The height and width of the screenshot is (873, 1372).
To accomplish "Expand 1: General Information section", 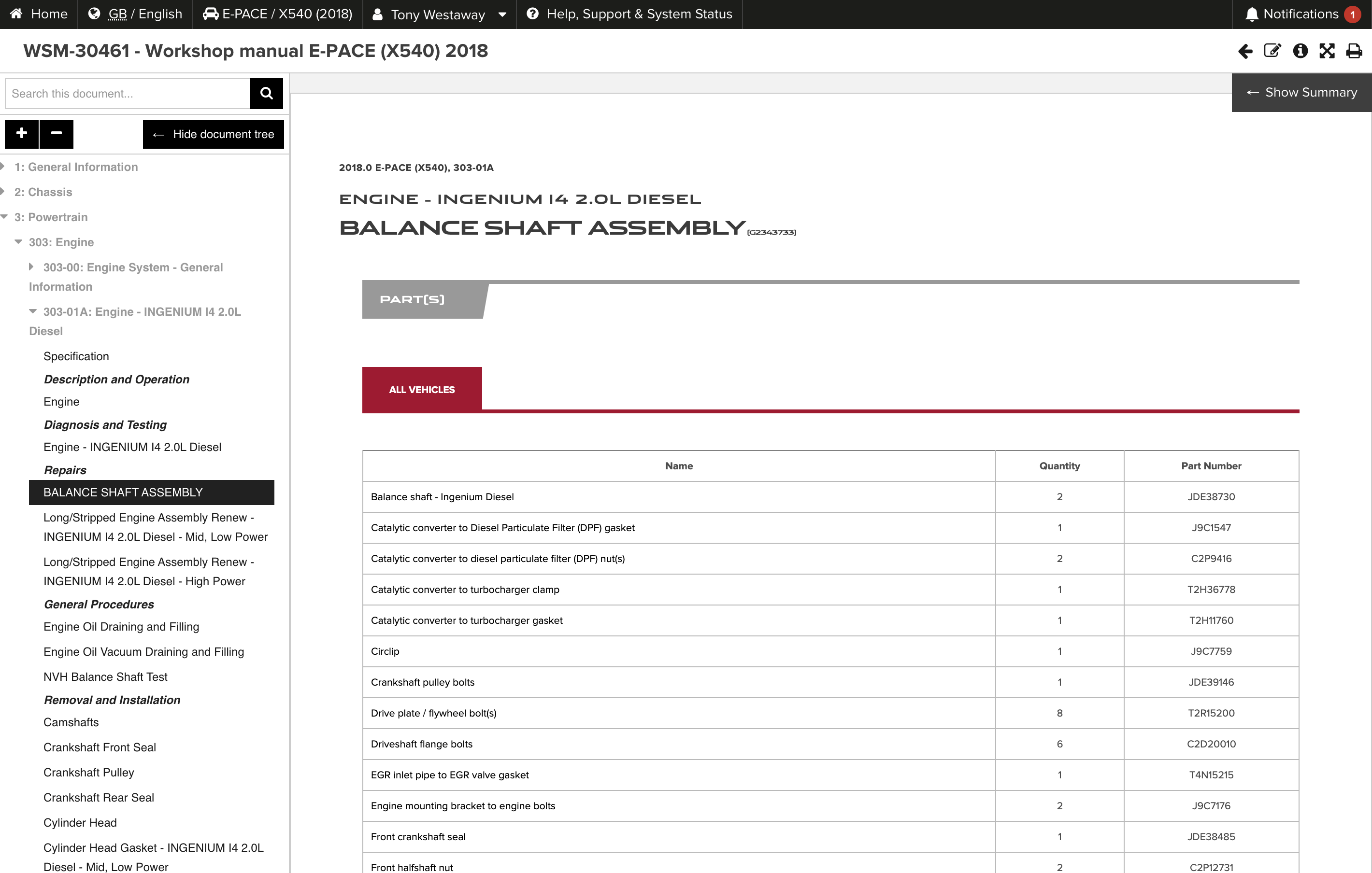I will [3, 166].
